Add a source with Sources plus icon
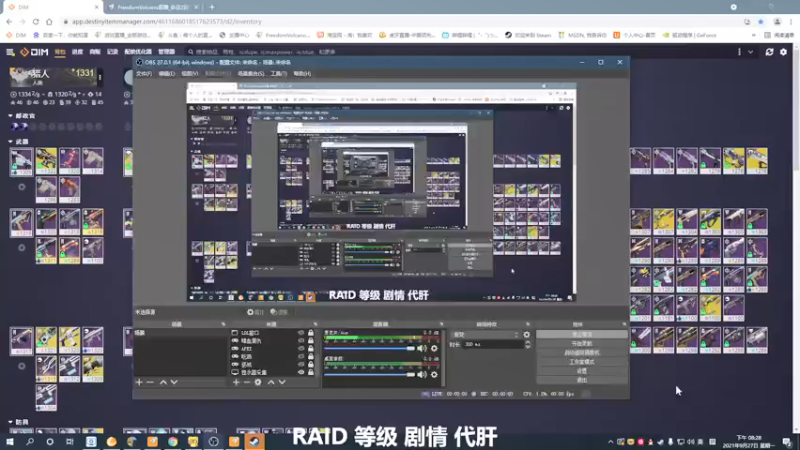The height and width of the screenshot is (450, 800). point(236,382)
